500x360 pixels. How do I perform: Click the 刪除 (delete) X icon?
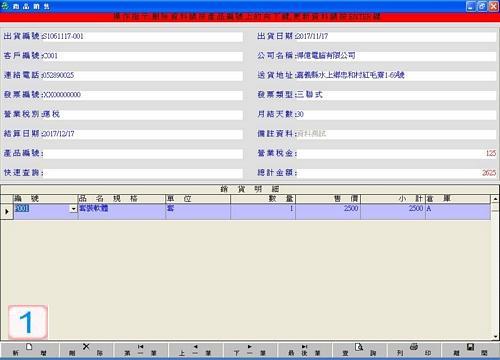86,347
